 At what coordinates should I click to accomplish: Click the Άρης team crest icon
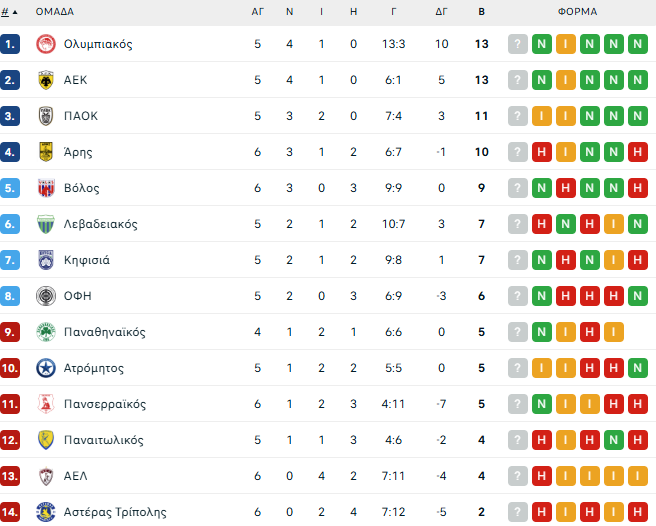pos(45,152)
